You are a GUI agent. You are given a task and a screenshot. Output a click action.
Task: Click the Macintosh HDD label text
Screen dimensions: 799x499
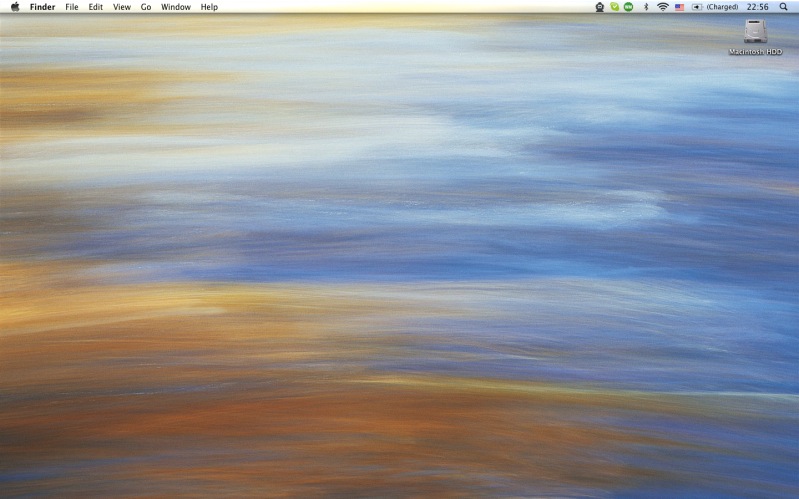[x=755, y=51]
